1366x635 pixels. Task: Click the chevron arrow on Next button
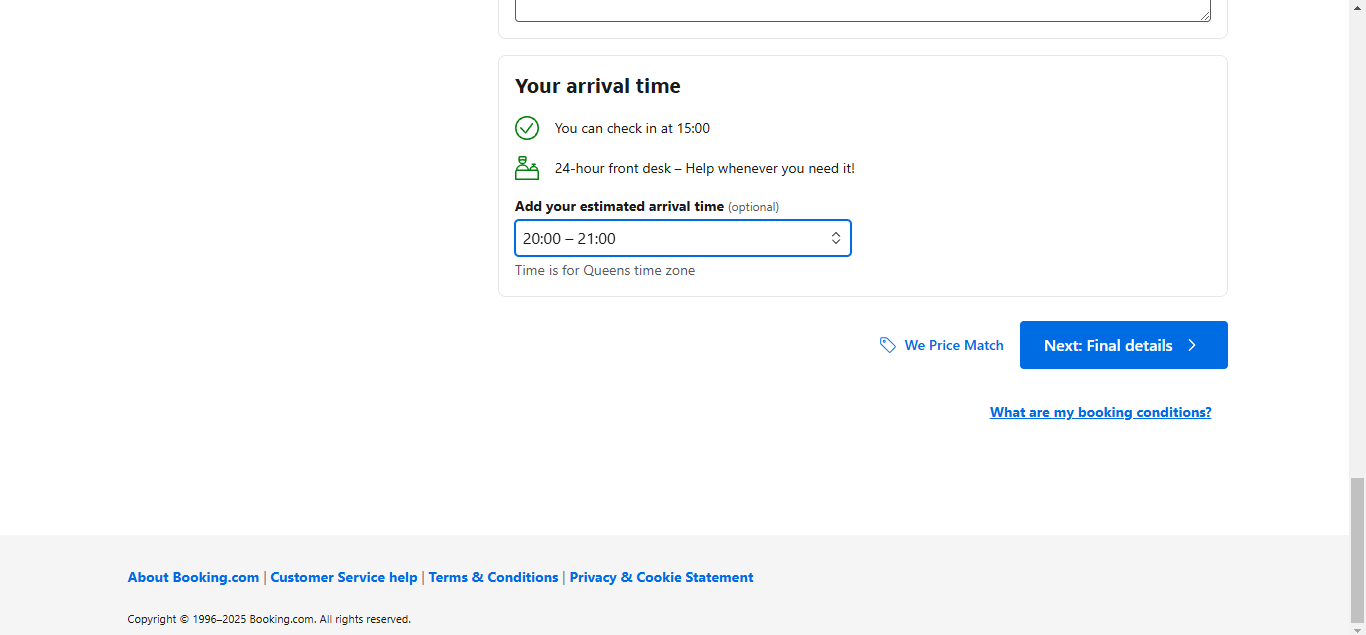pos(1192,345)
